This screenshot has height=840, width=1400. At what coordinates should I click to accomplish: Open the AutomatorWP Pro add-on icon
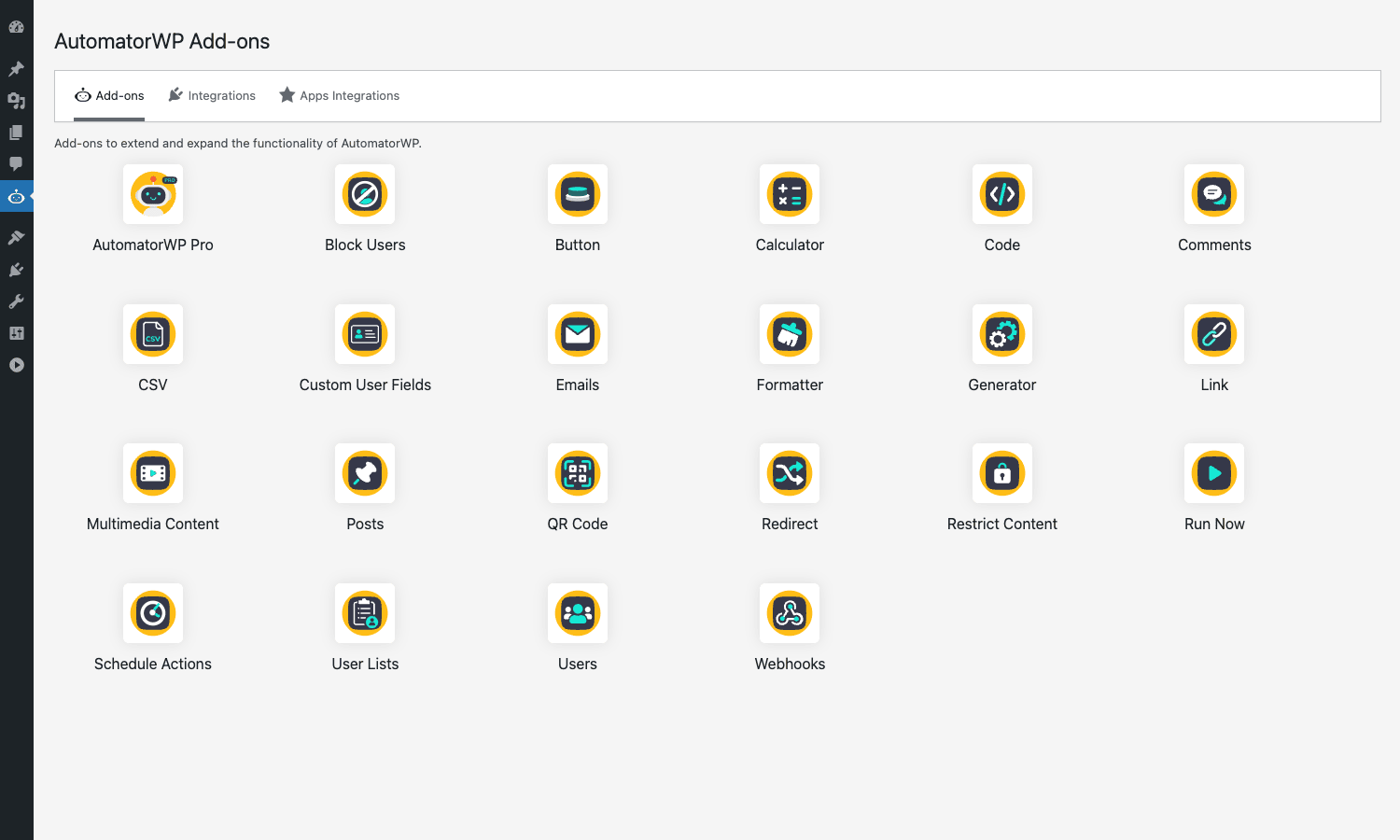[x=153, y=194]
